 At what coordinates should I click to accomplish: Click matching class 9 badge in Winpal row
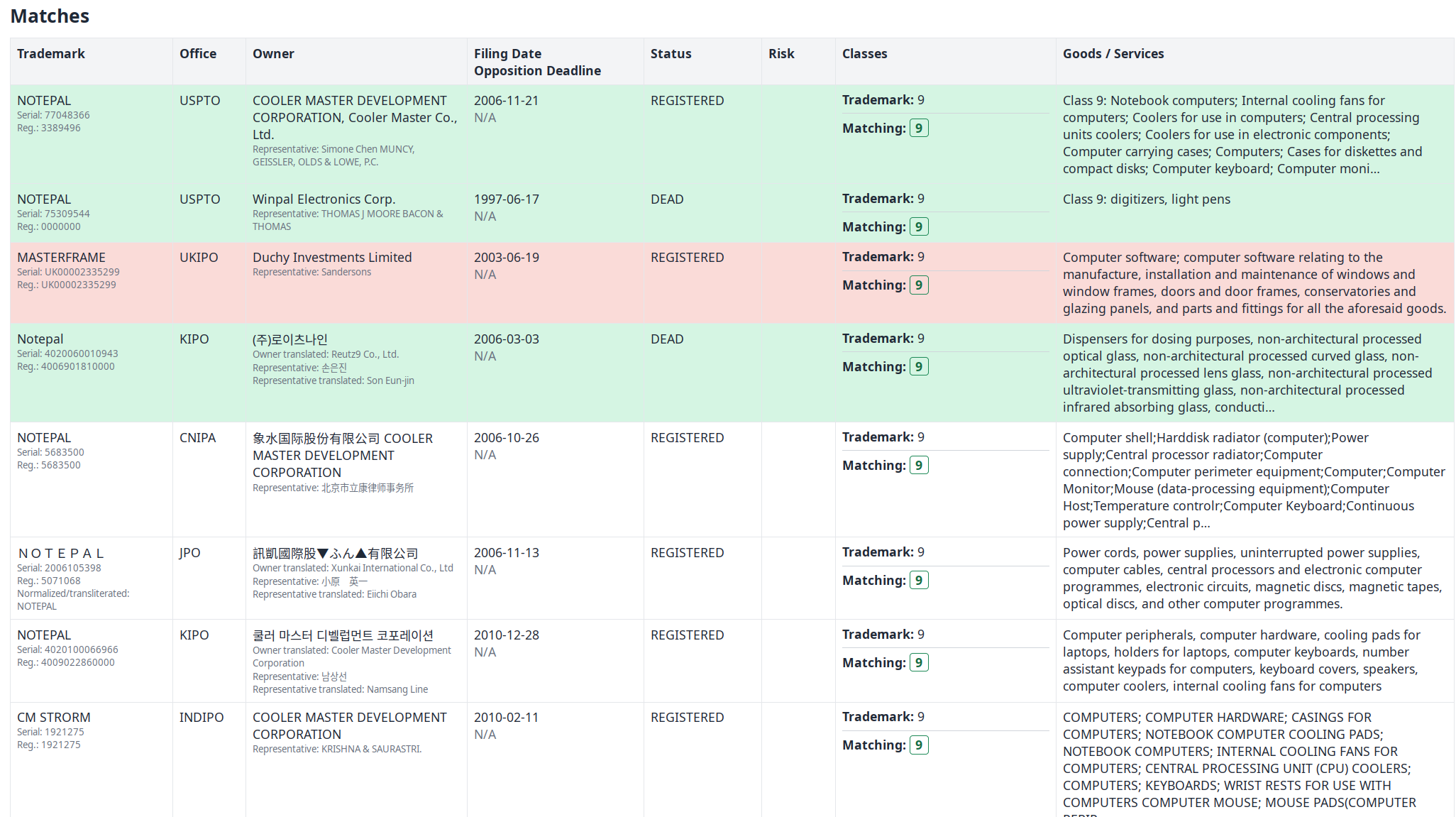tap(919, 227)
